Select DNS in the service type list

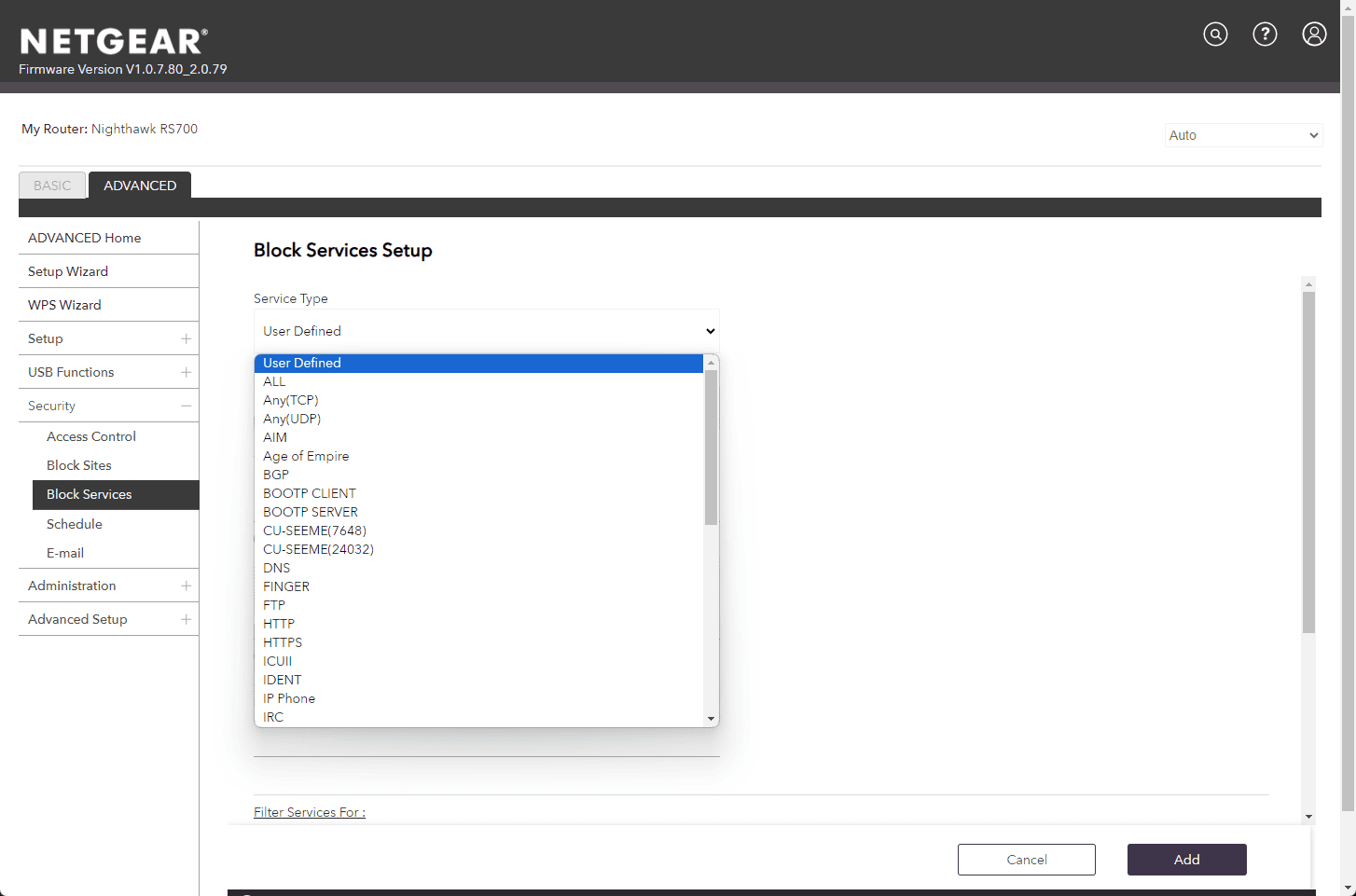point(276,568)
